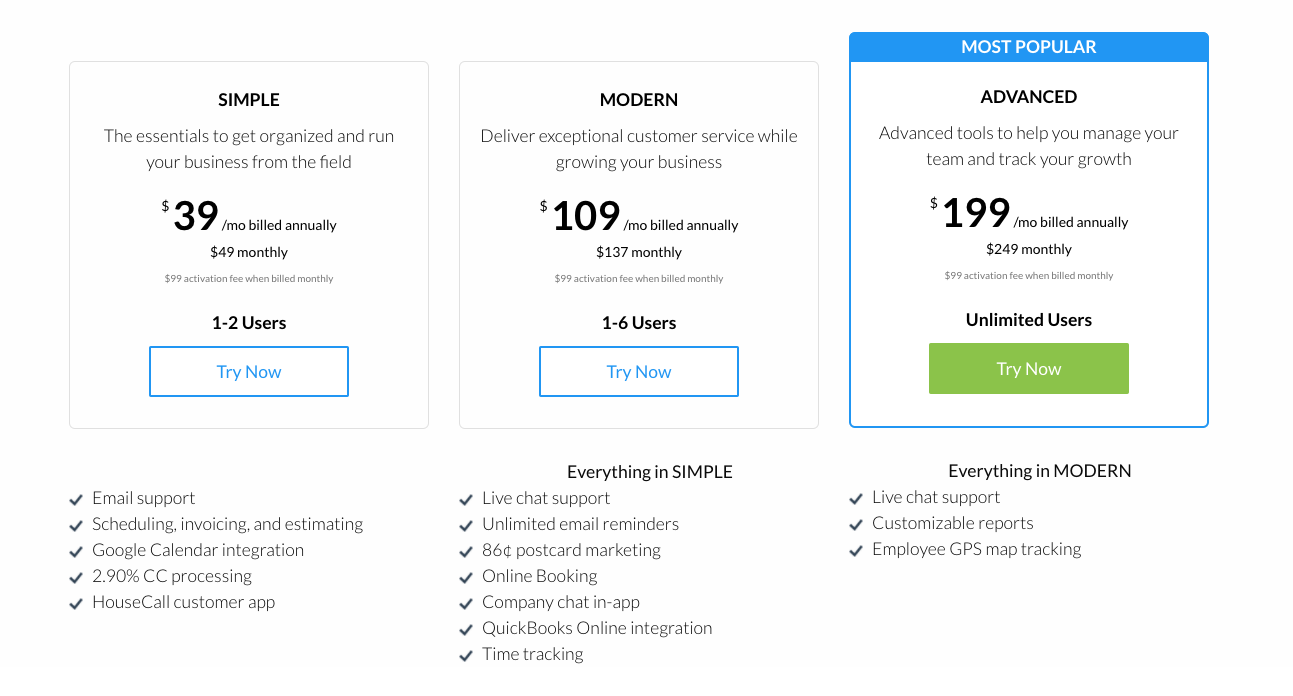1293x696 pixels.
Task: Click checkmark next to Online Booking
Action: [x=466, y=577]
